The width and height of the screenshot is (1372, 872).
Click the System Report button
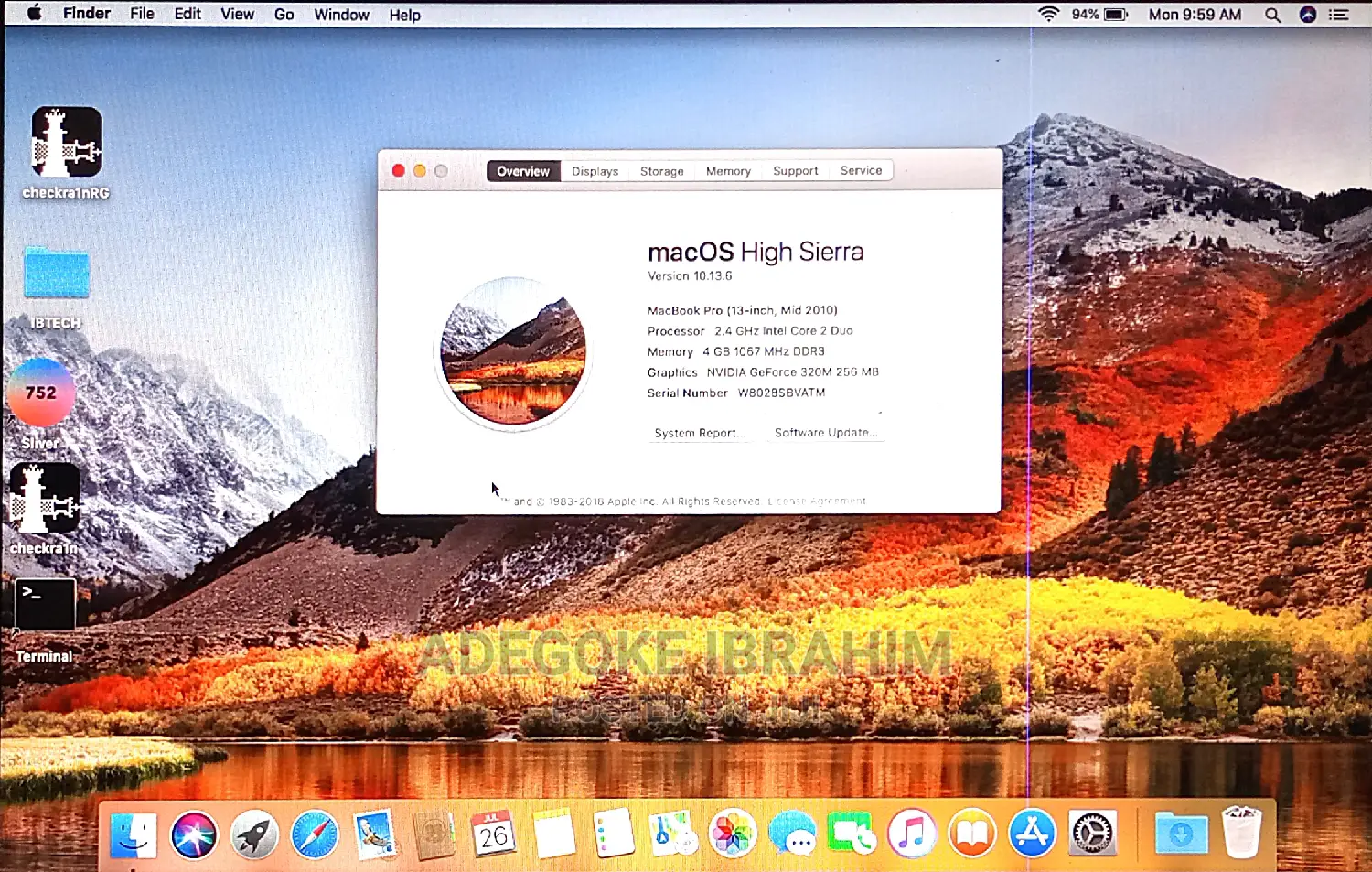click(700, 433)
